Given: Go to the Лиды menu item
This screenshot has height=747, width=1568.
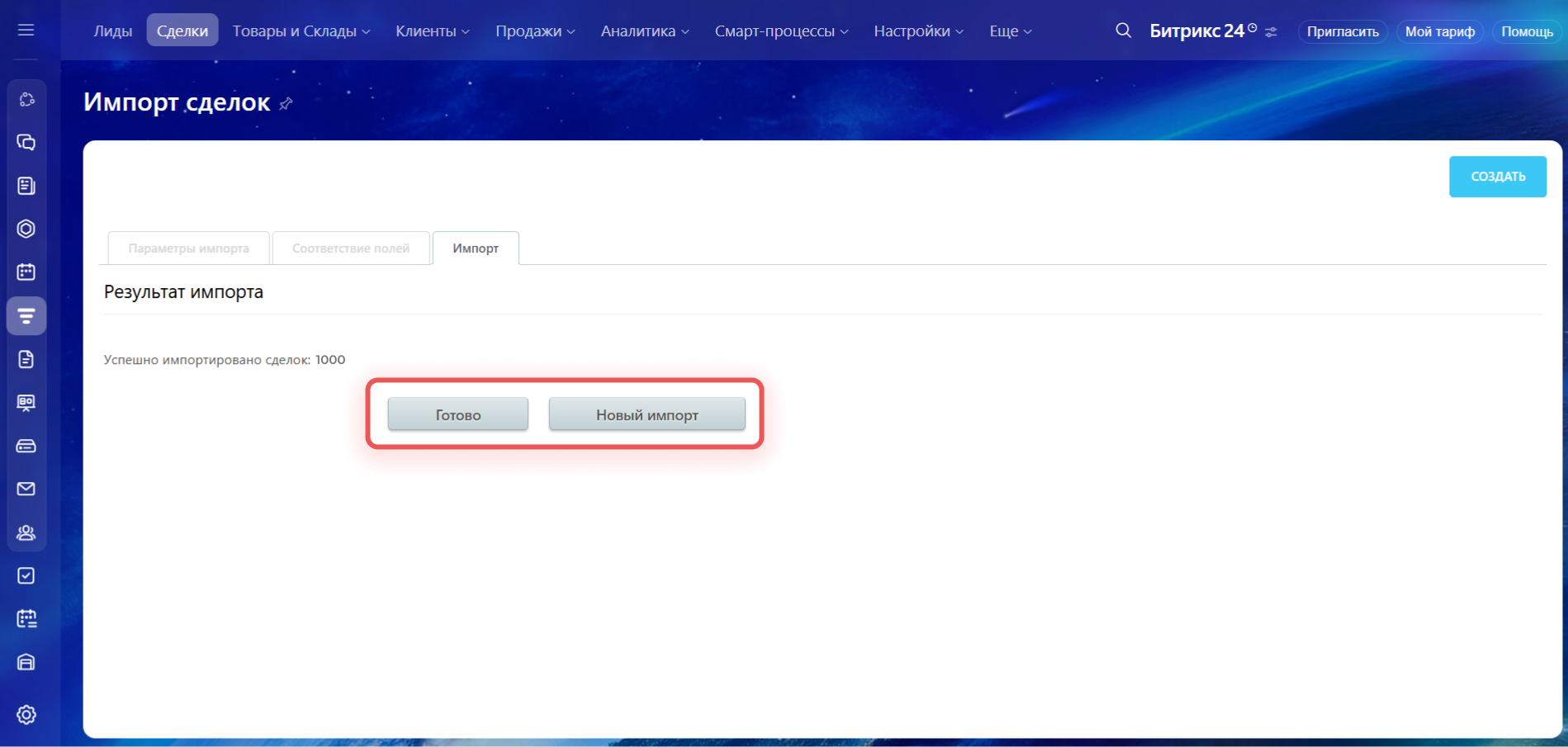Looking at the screenshot, I should 112,31.
